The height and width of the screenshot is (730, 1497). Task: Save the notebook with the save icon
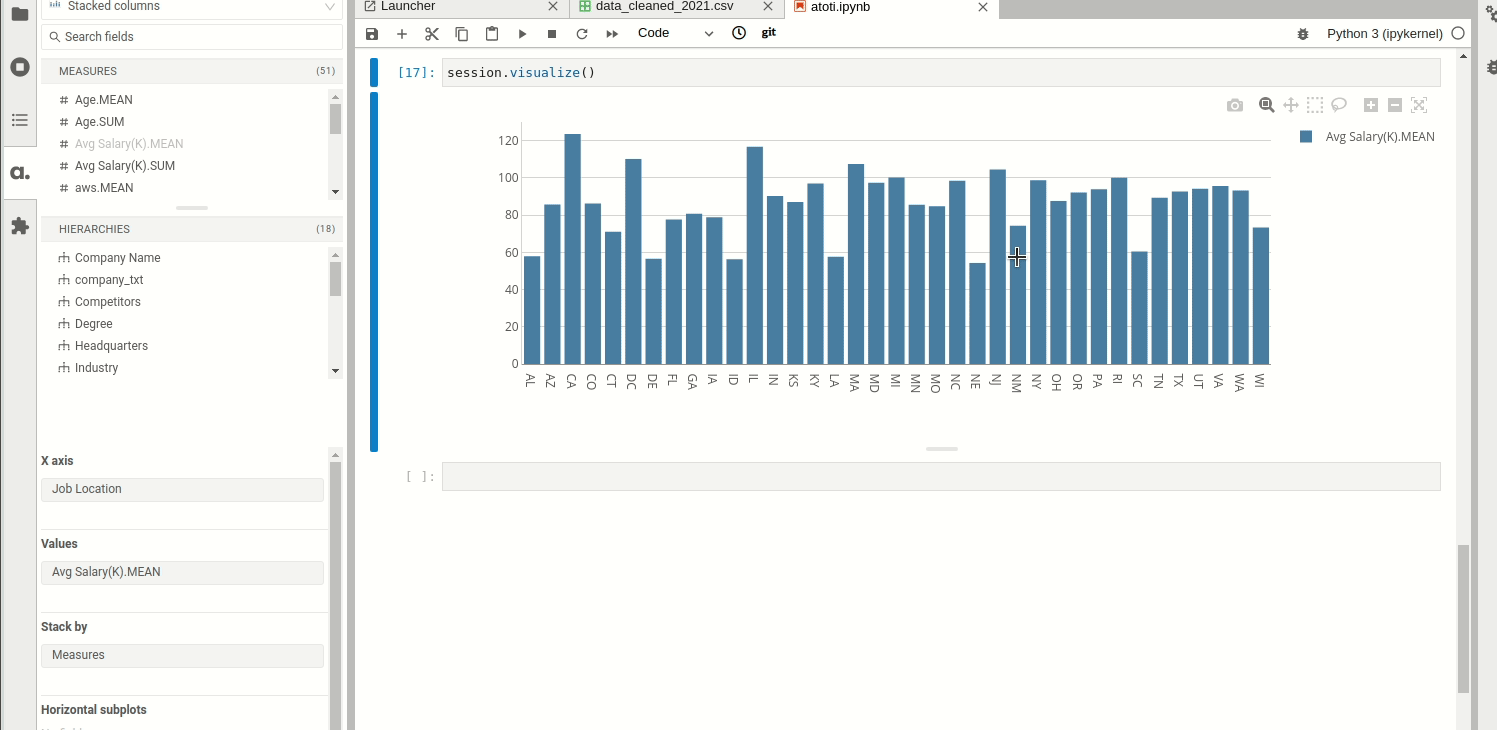coord(372,34)
